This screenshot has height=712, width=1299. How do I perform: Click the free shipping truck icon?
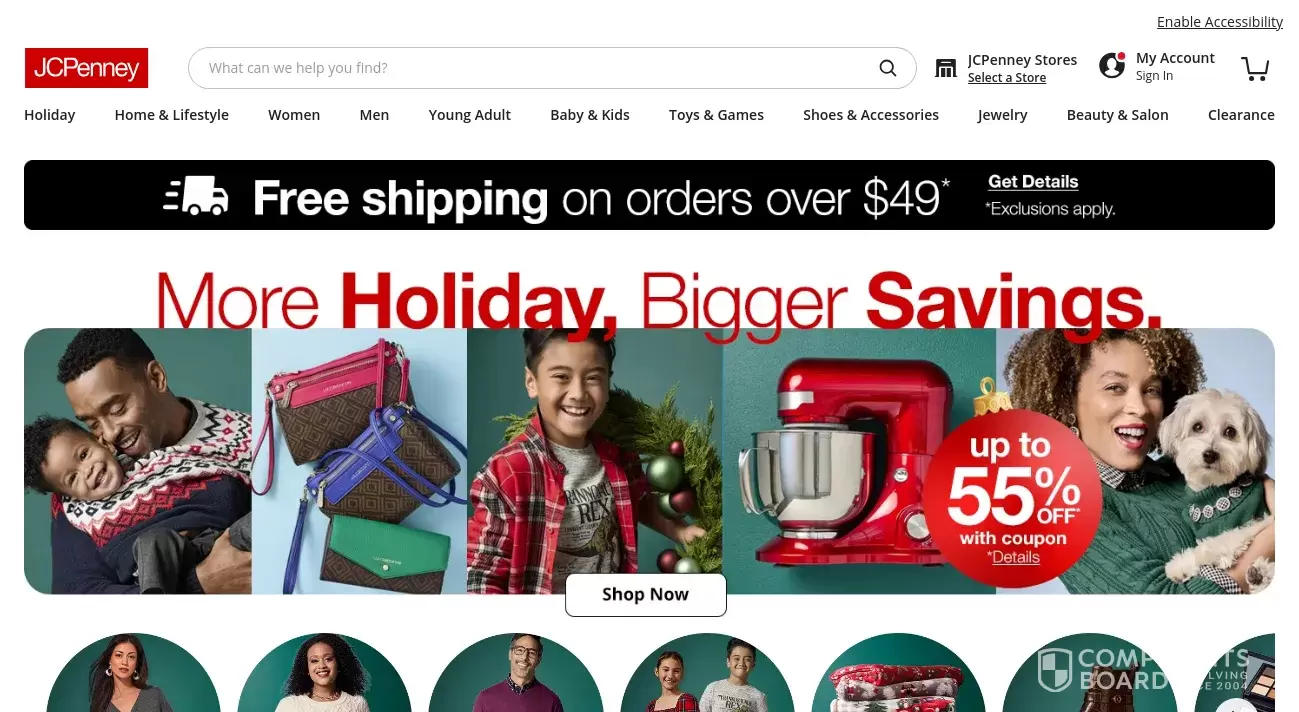tap(196, 196)
